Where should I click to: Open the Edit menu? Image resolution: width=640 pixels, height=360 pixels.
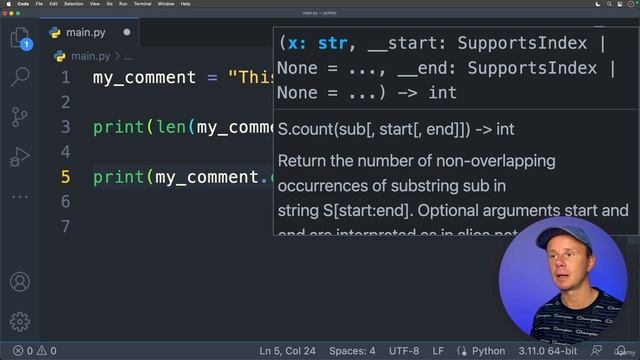(53, 4)
